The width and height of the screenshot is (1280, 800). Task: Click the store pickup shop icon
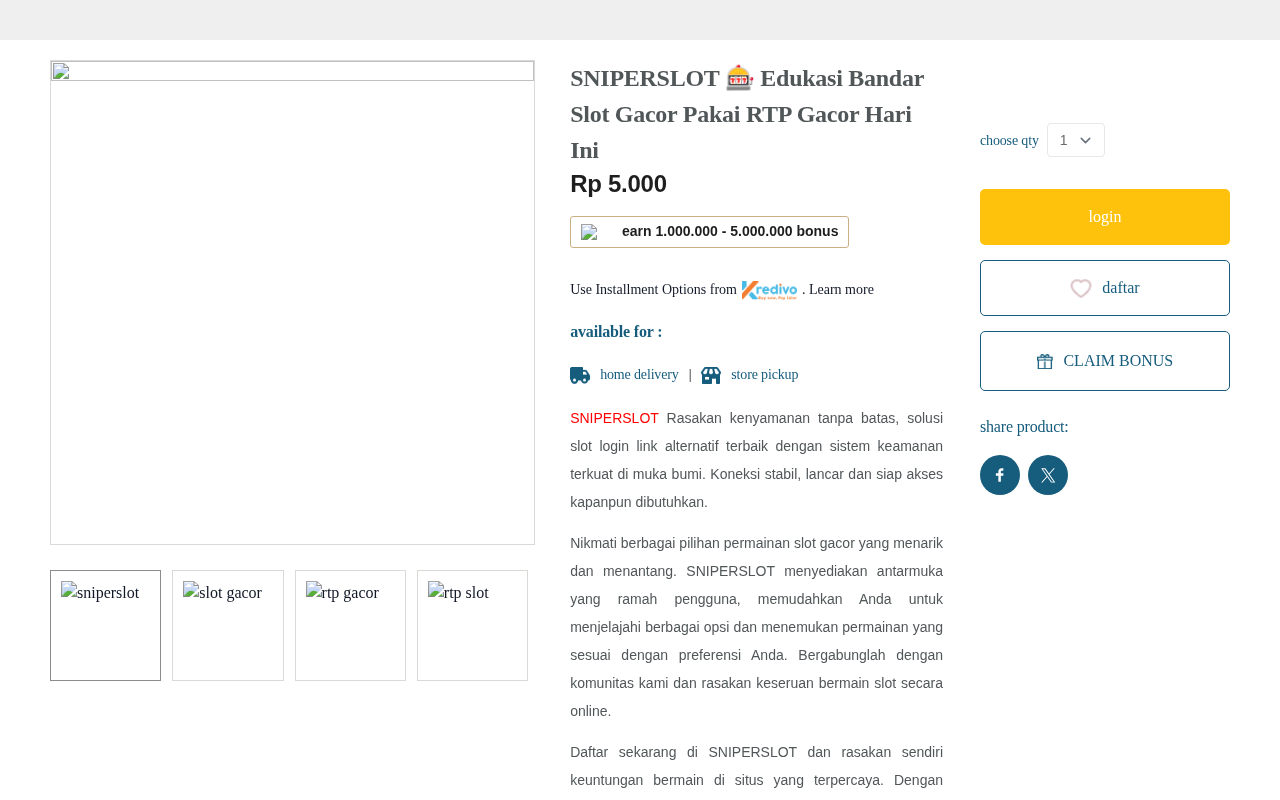coord(711,375)
